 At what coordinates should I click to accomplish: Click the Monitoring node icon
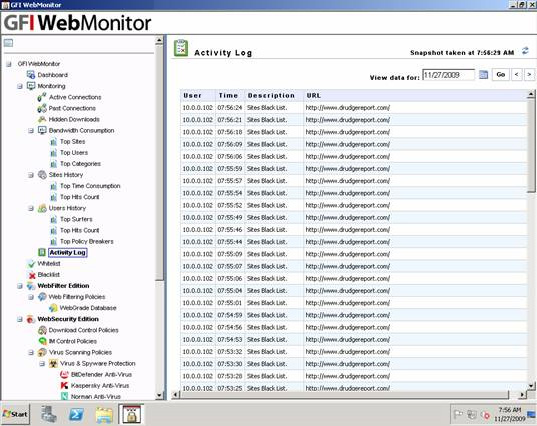(31, 86)
